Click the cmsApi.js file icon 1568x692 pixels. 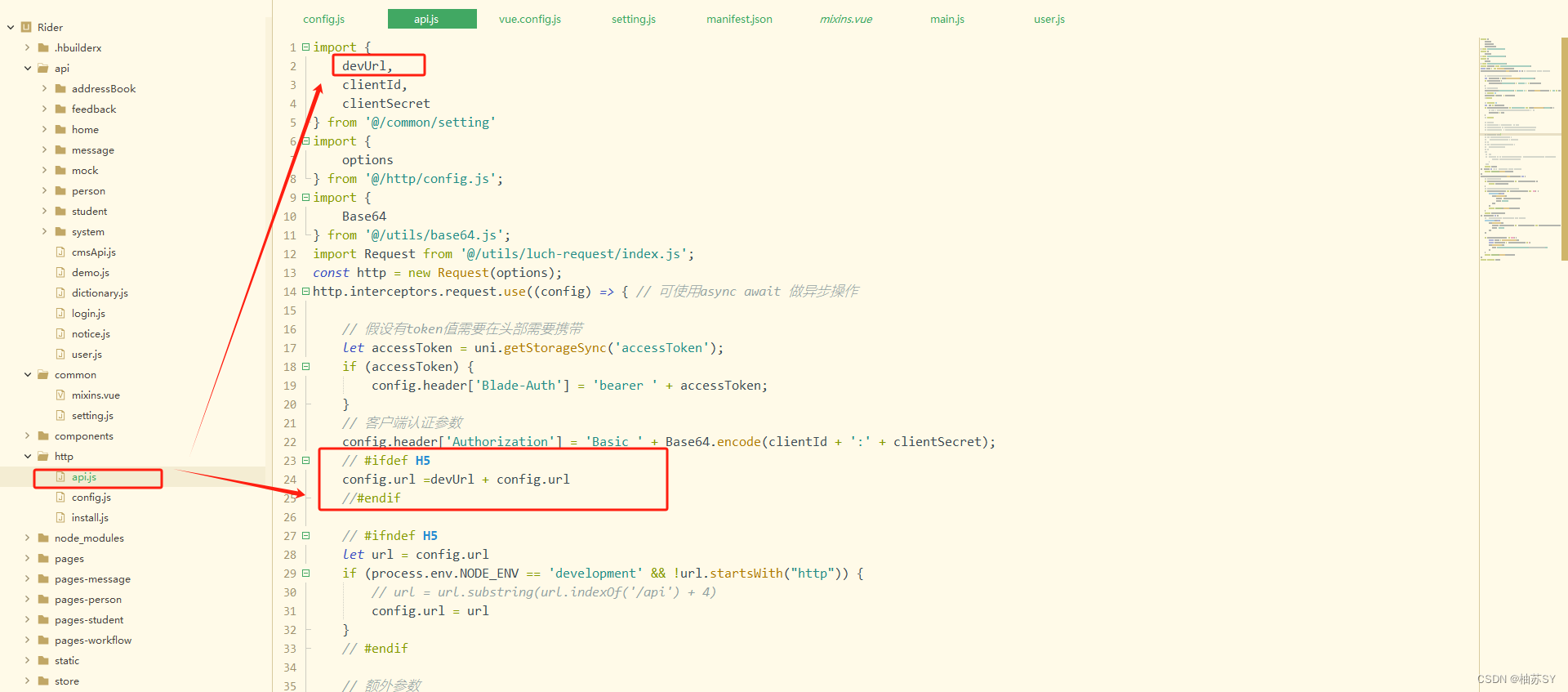[x=60, y=252]
